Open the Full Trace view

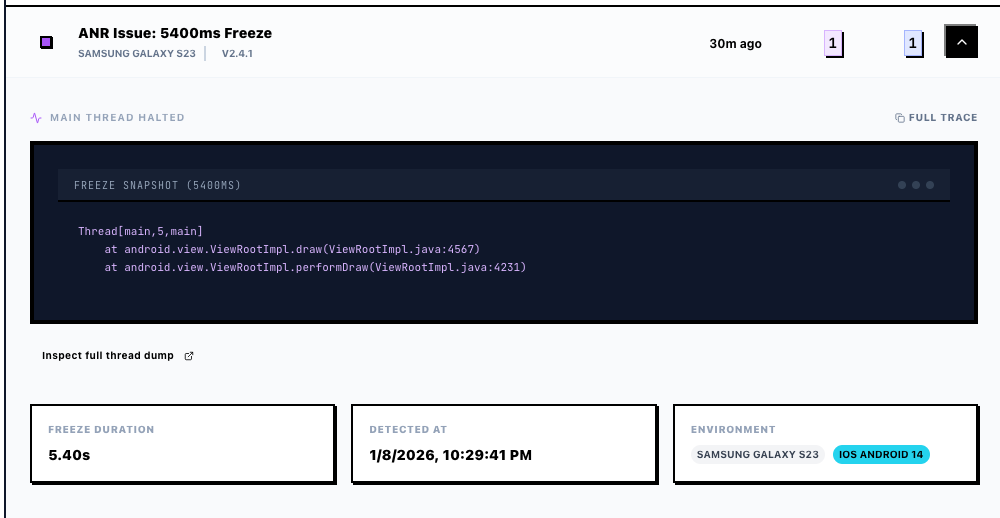click(x=942, y=118)
